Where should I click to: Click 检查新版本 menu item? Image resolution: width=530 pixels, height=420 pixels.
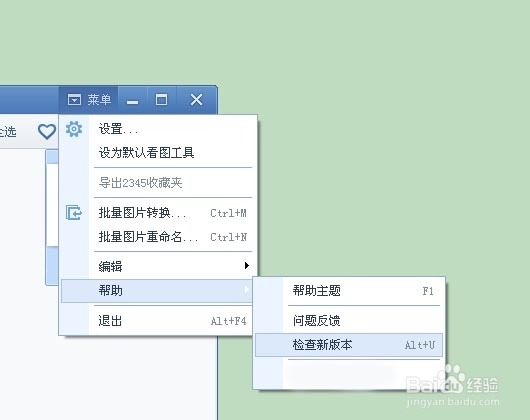coord(349,345)
